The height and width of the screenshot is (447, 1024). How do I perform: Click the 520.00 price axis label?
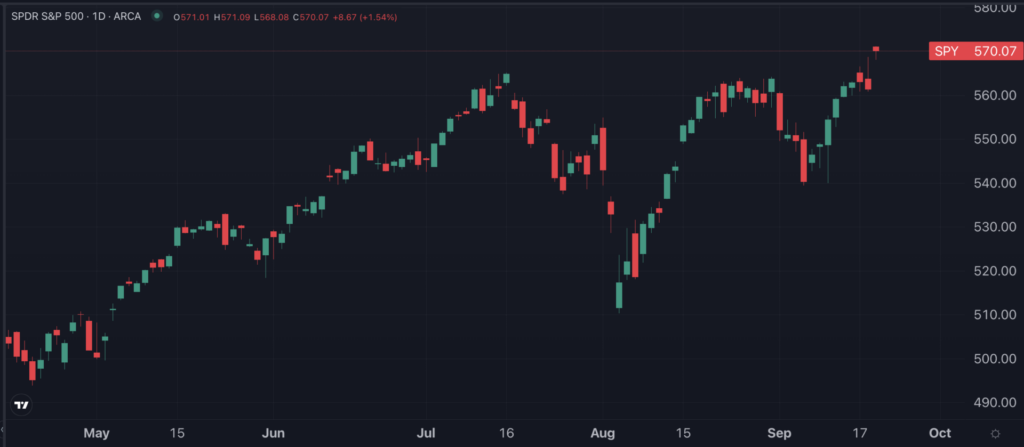click(x=995, y=271)
